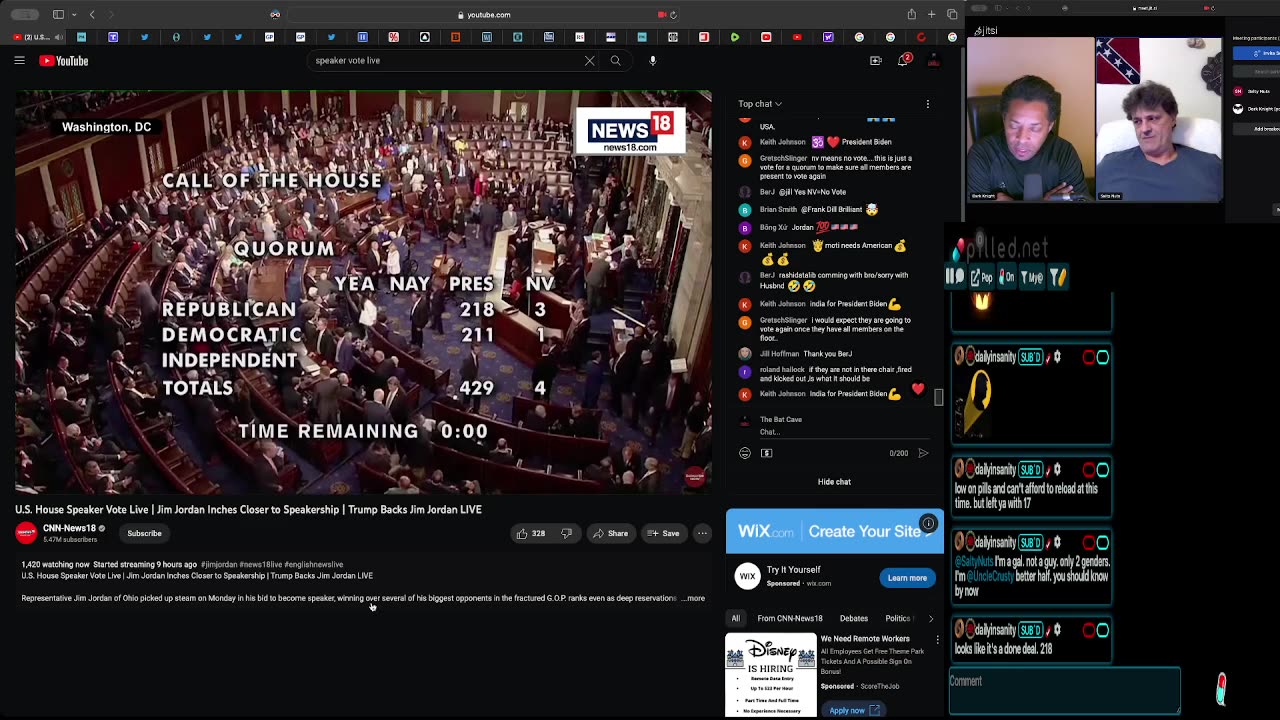Open the Wix ad info icon

pos(928,523)
